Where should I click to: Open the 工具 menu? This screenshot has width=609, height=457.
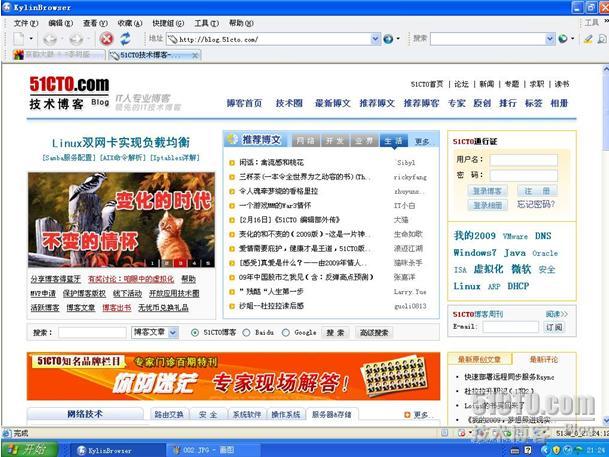coord(206,23)
